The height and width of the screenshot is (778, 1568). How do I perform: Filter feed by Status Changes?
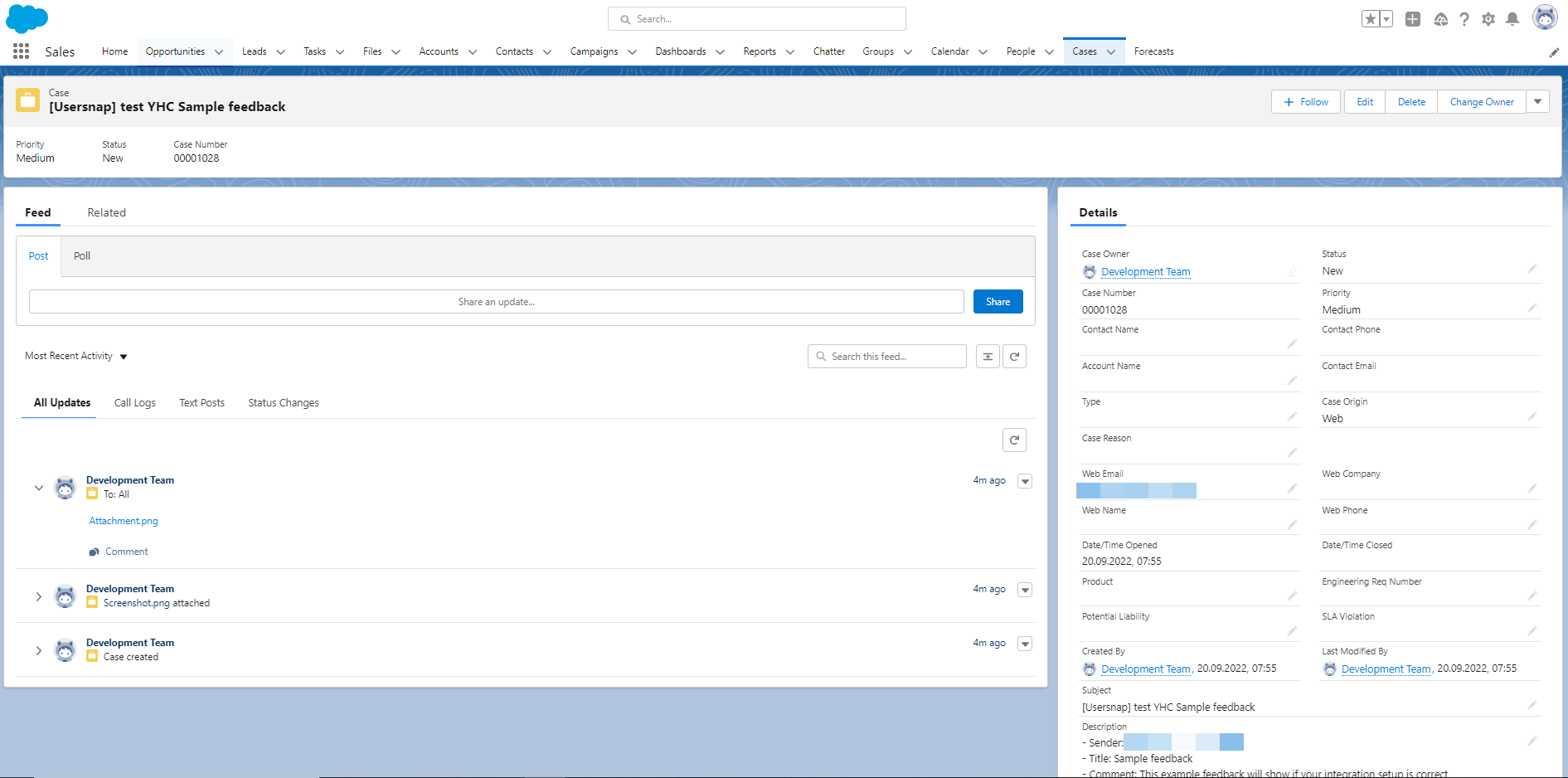point(284,403)
